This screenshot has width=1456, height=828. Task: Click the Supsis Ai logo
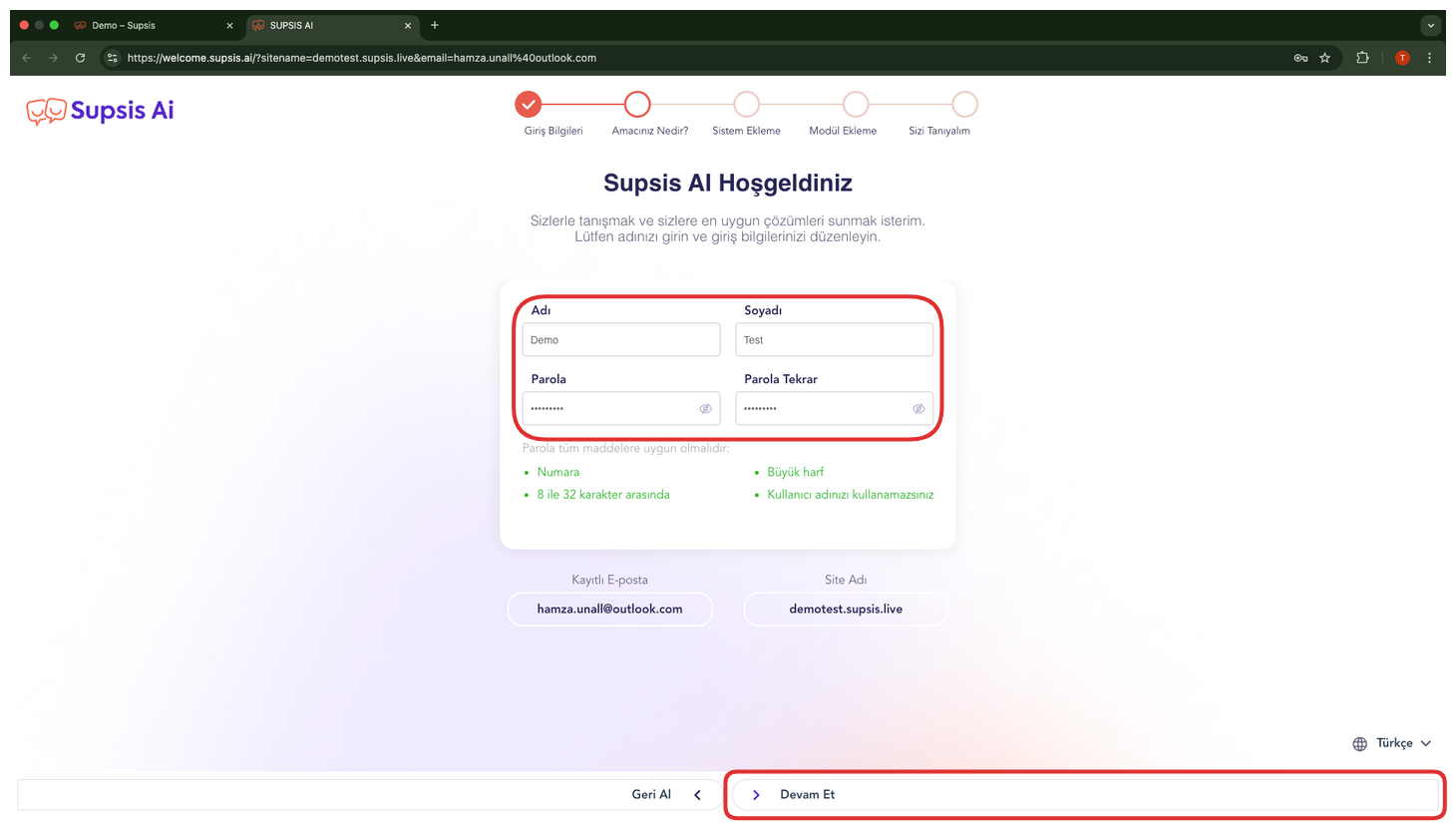tap(100, 111)
